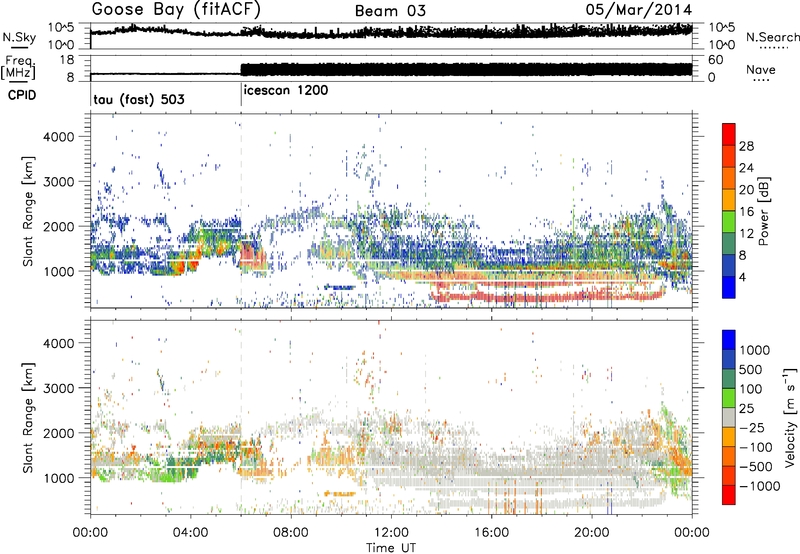The width and height of the screenshot is (800, 554).
Task: Click the '16:00' time tick label
Action: click(x=491, y=533)
